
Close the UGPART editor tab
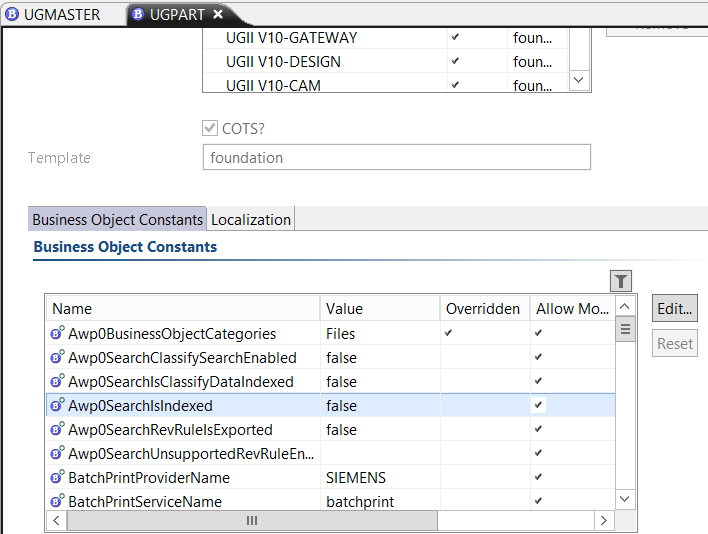click(218, 14)
